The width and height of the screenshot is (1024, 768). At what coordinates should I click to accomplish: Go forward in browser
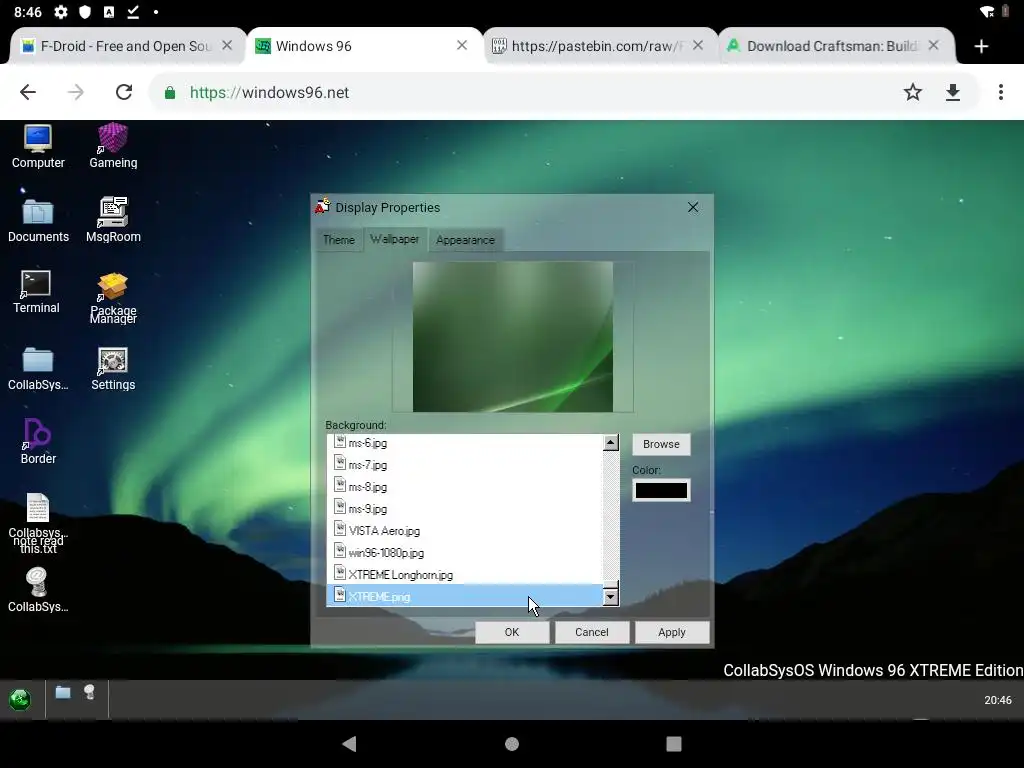[x=76, y=92]
